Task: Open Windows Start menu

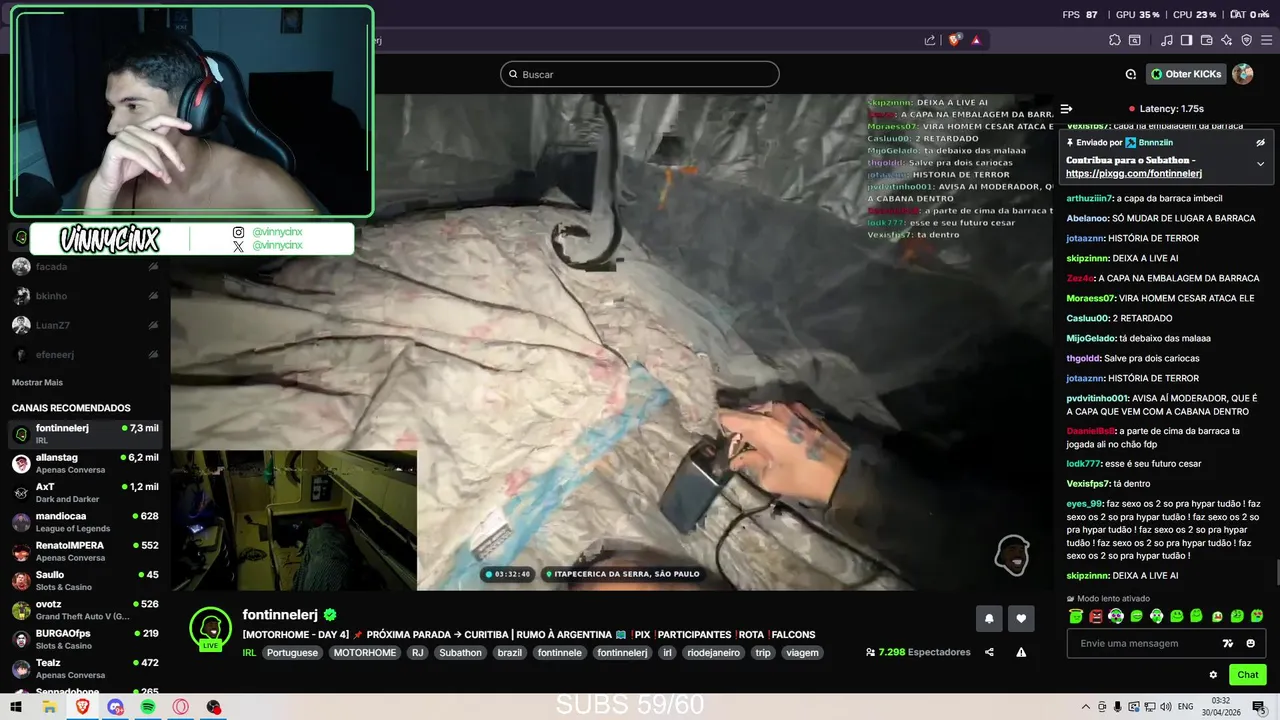Action: (x=15, y=706)
